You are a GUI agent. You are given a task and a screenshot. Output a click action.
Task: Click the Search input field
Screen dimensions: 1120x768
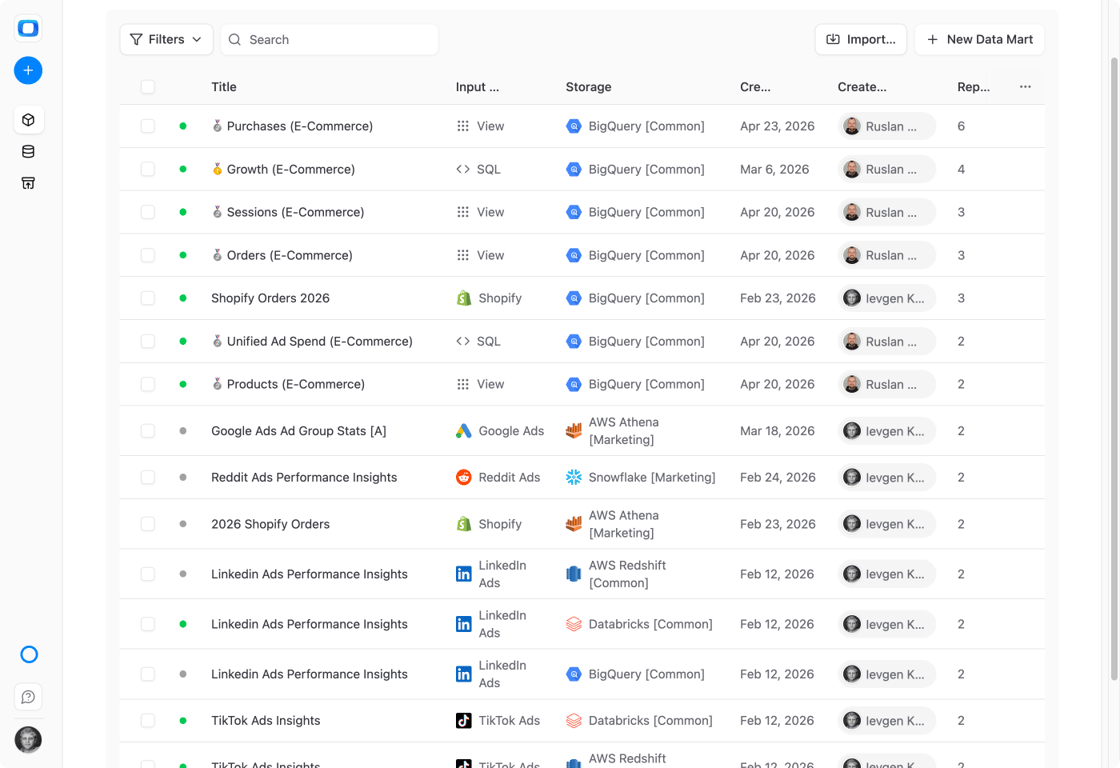(x=329, y=39)
